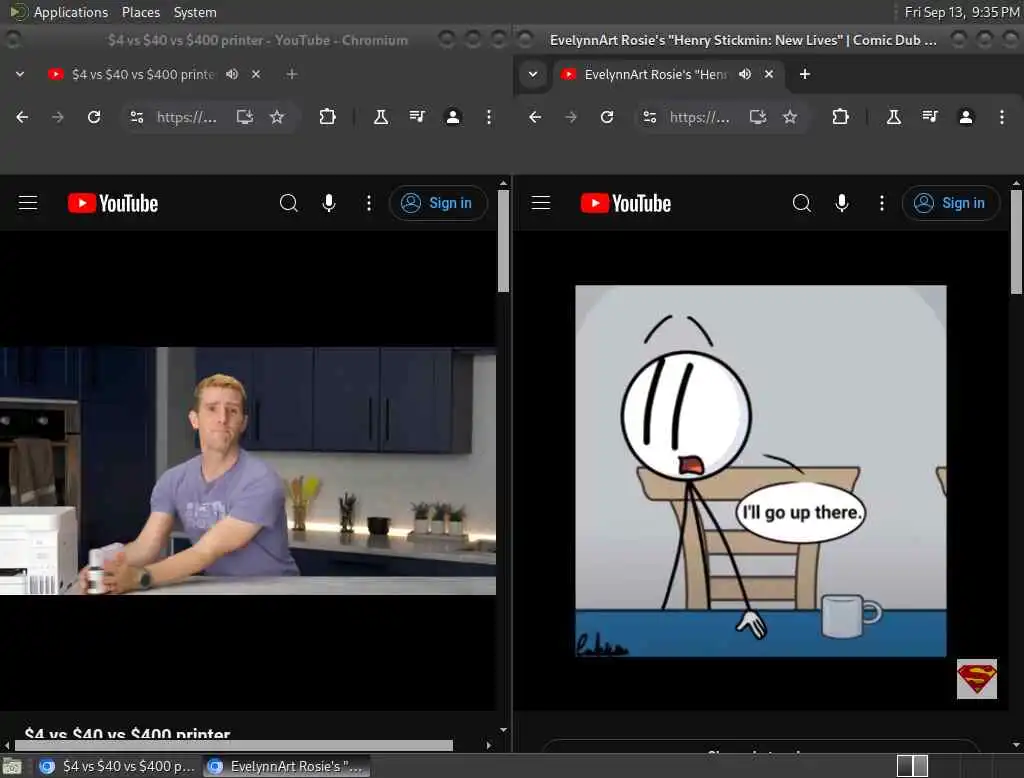Open the System menu
1024x778 pixels.
coord(195,12)
